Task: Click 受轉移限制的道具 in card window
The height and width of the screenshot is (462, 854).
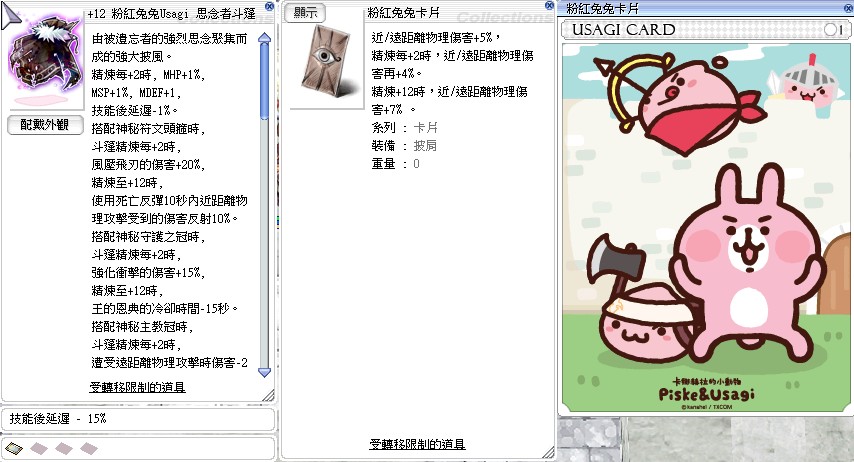Action: [x=417, y=444]
